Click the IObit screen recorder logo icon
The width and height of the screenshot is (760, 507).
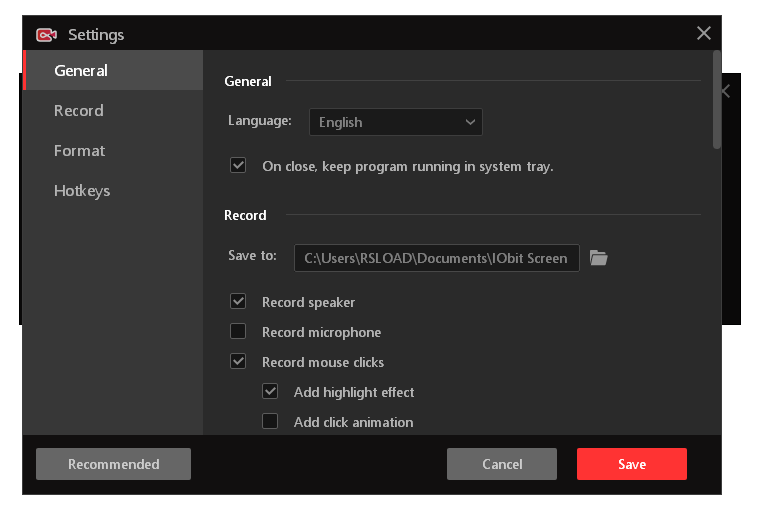pos(46,35)
